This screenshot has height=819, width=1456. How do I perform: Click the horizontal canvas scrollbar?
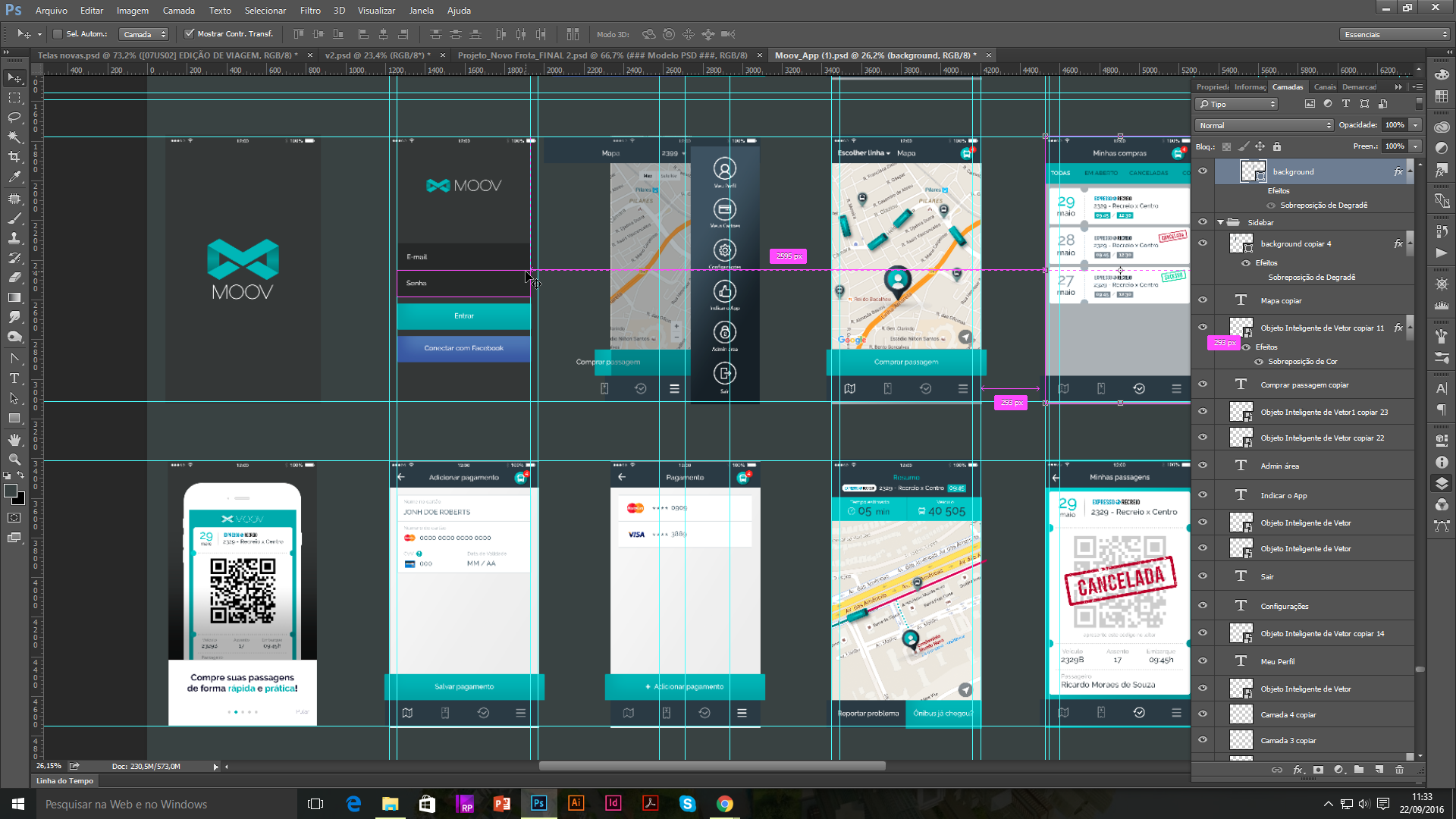pos(711,766)
